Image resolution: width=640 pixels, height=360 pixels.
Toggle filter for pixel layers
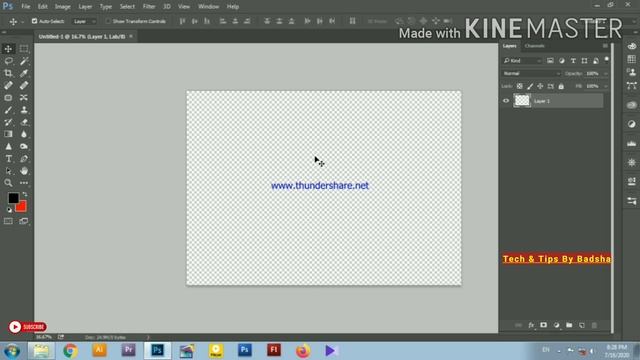(550, 60)
